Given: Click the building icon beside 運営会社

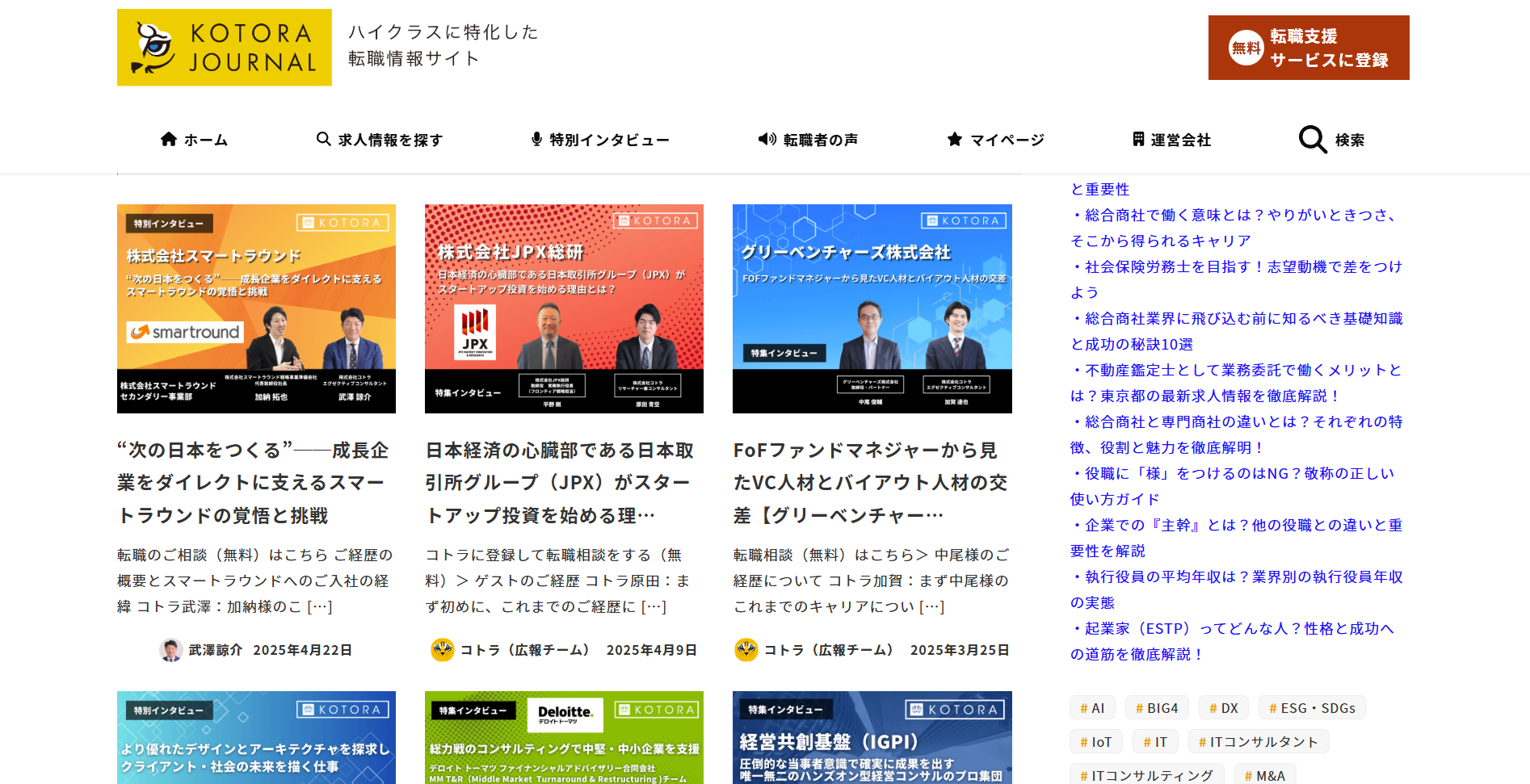Looking at the screenshot, I should click(1138, 139).
